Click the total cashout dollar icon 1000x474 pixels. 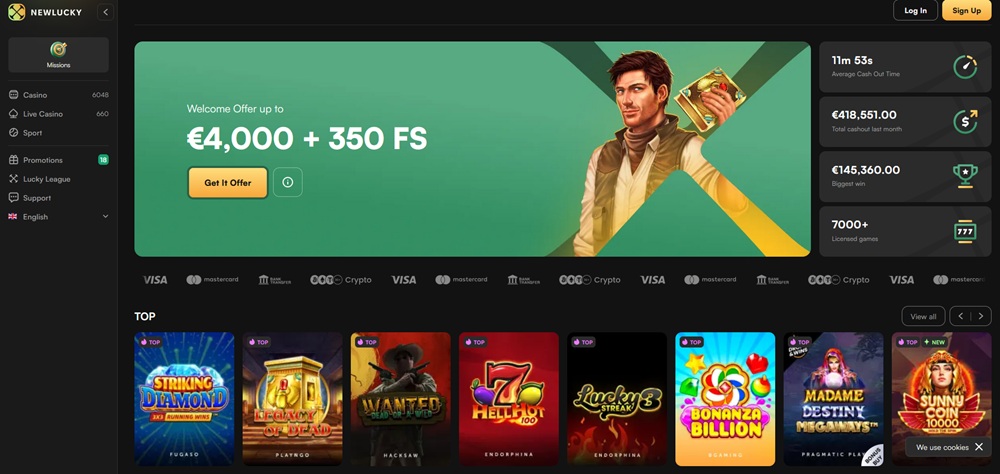click(x=965, y=121)
